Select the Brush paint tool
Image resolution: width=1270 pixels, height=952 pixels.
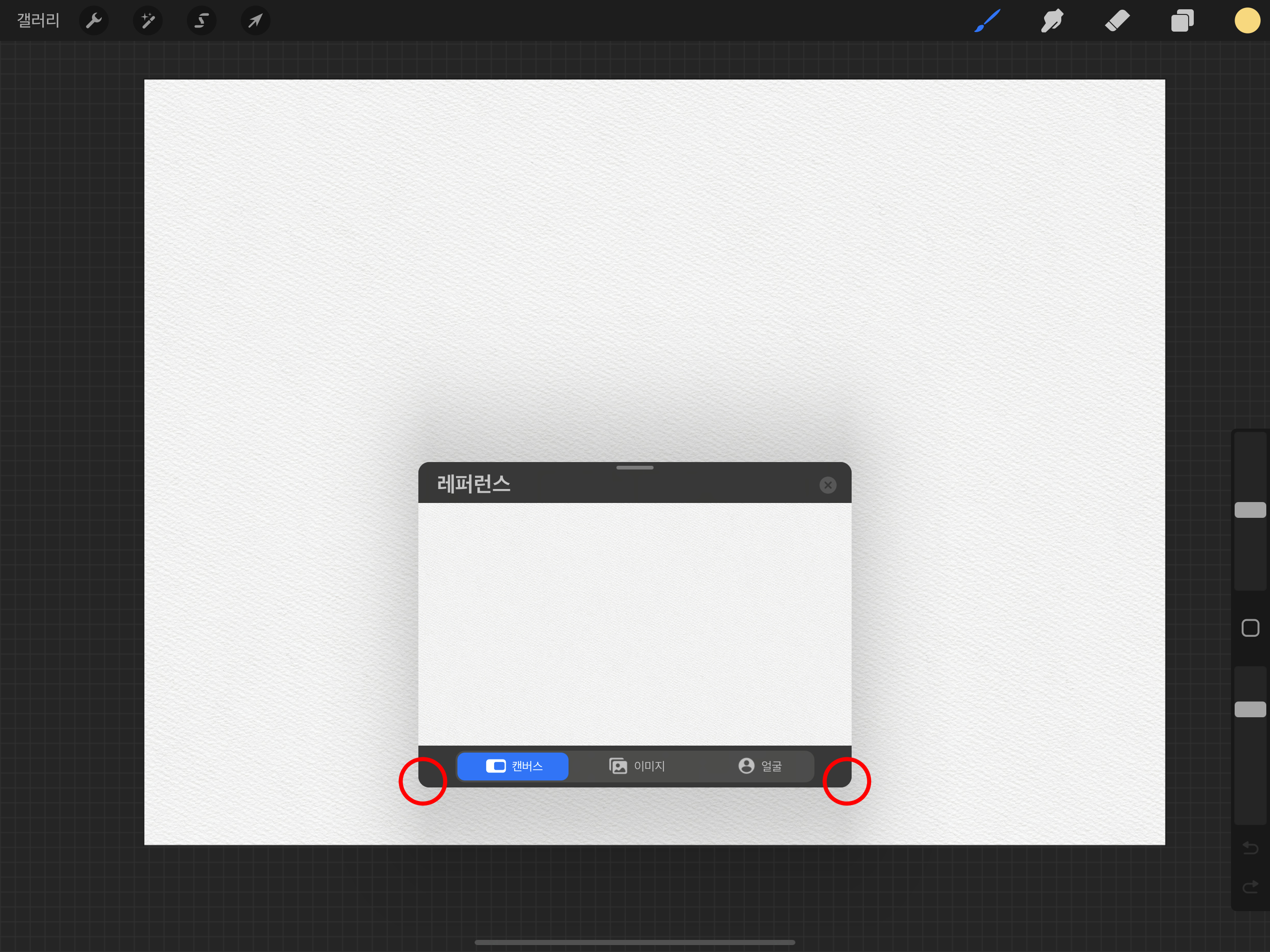coord(987,20)
